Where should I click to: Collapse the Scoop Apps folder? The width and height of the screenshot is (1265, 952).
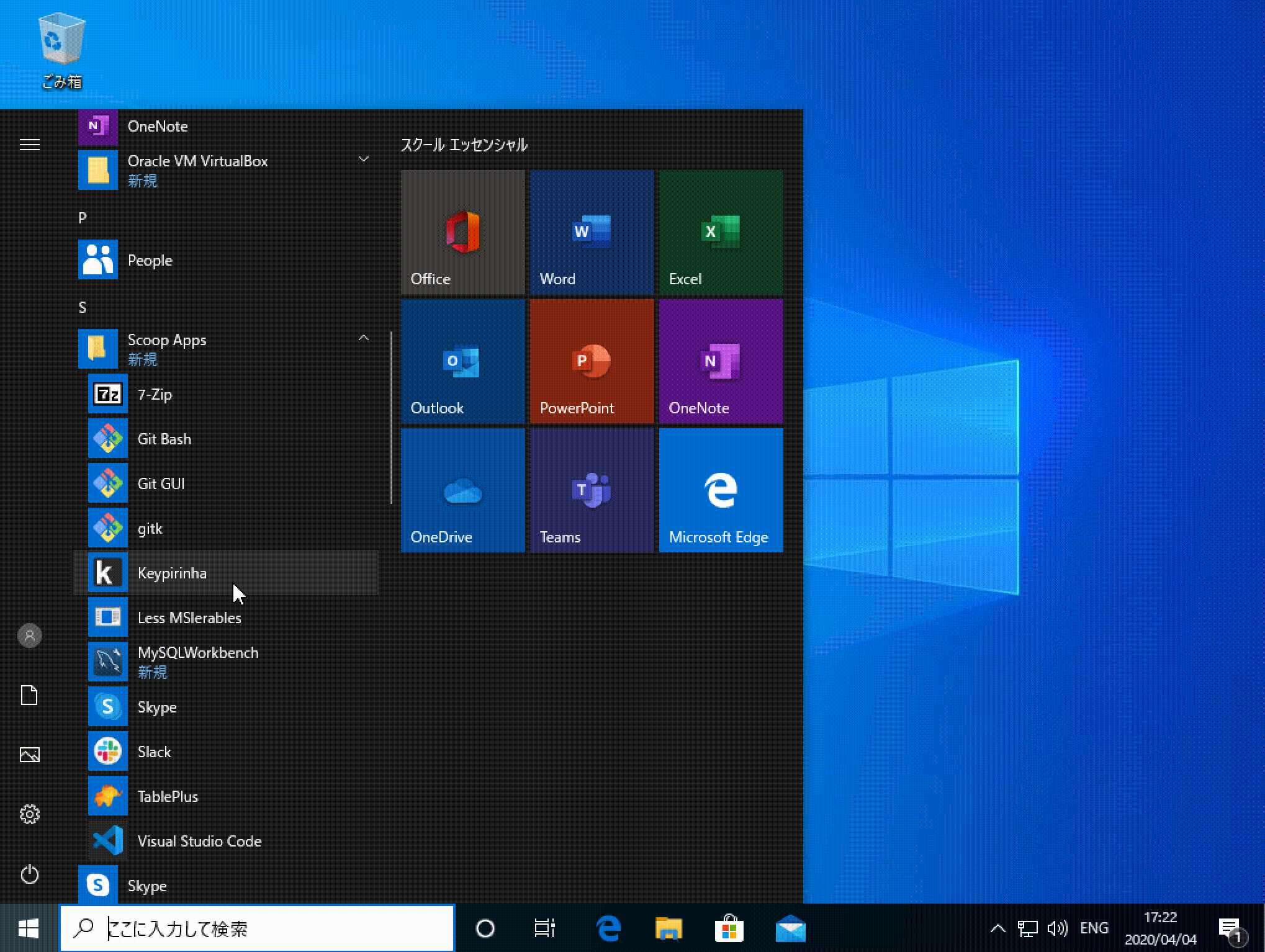(364, 338)
